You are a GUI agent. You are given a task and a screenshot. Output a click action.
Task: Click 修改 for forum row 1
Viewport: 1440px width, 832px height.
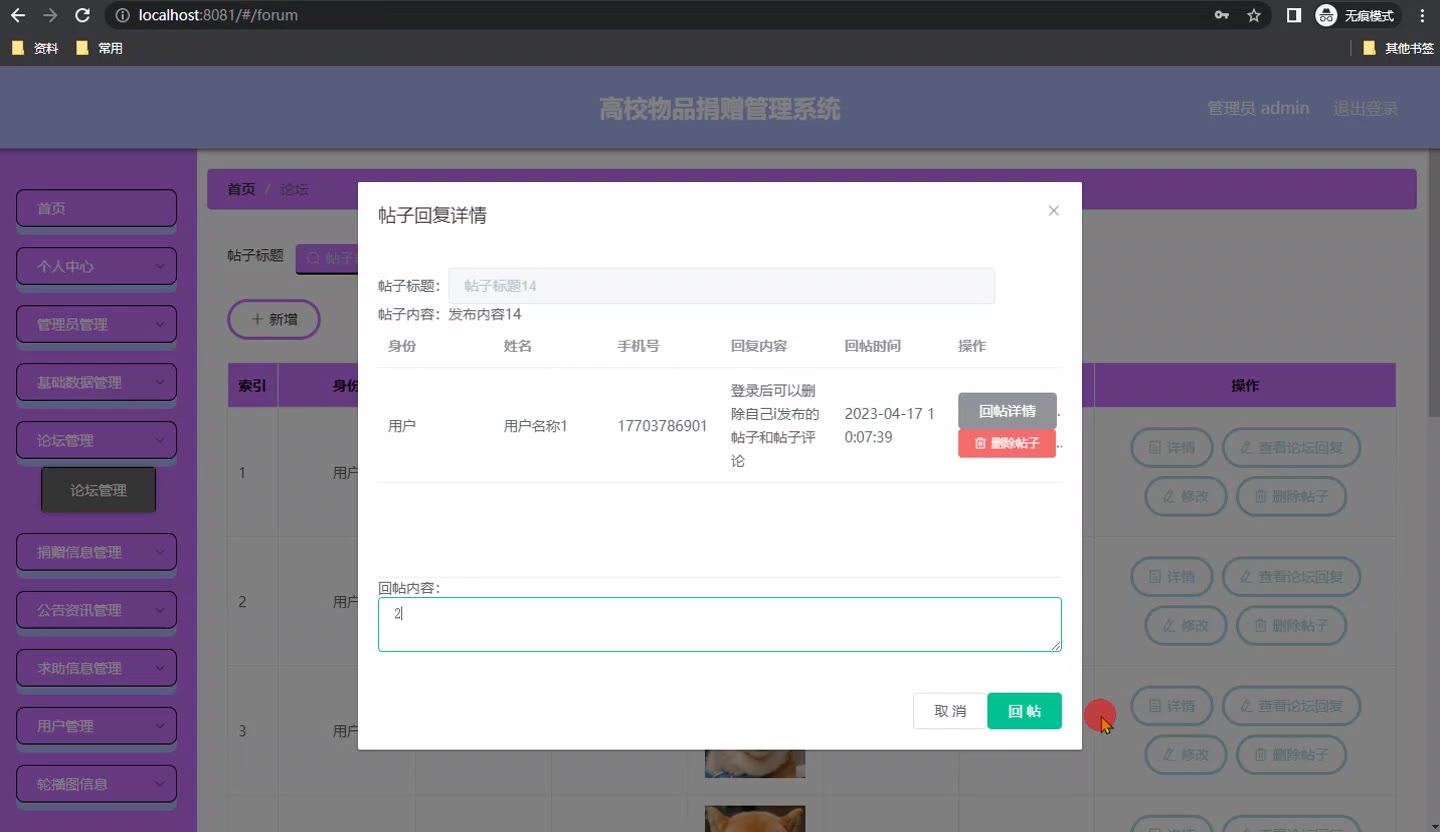[1186, 497]
